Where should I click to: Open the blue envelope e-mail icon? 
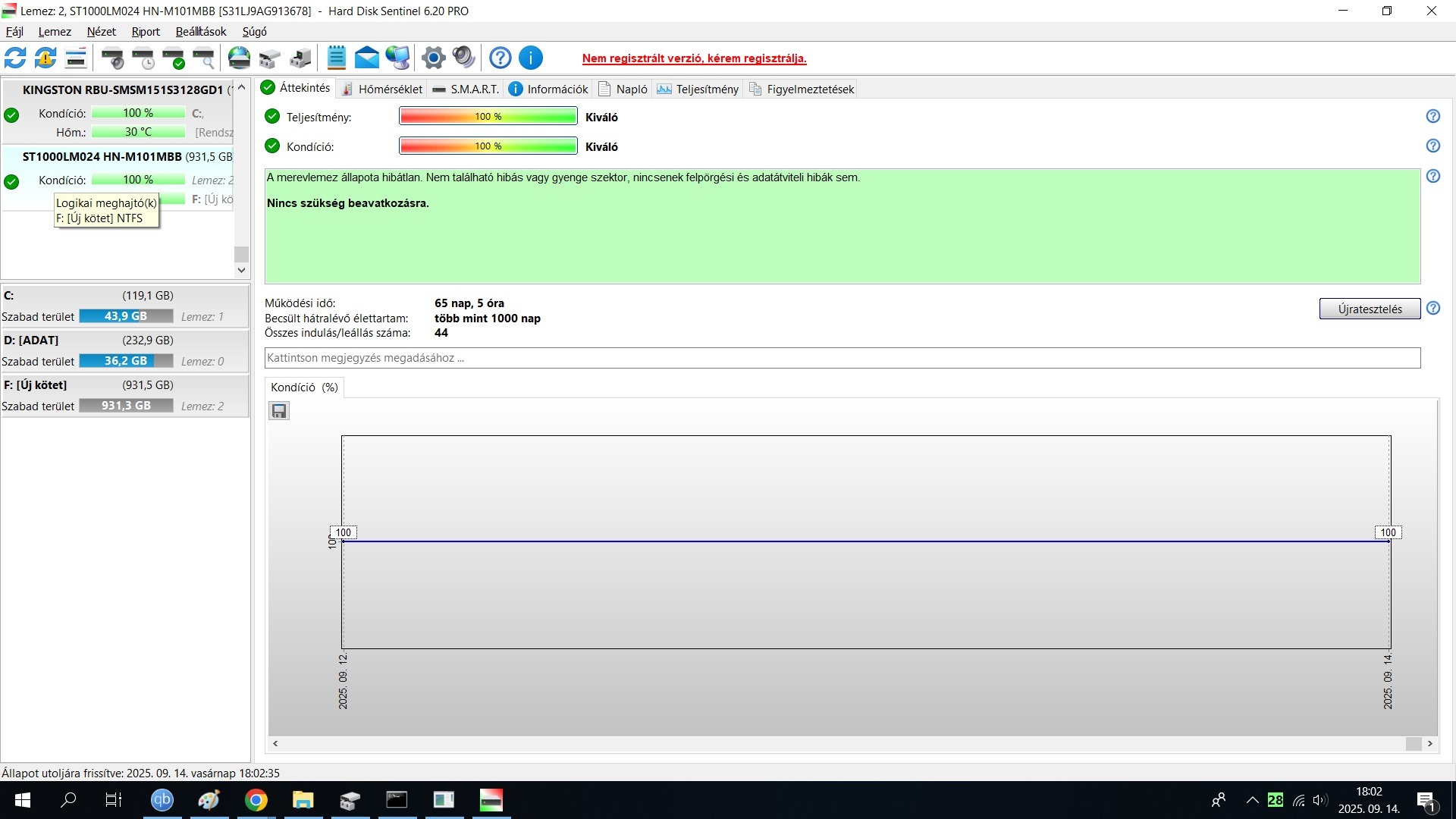pyautogui.click(x=367, y=58)
